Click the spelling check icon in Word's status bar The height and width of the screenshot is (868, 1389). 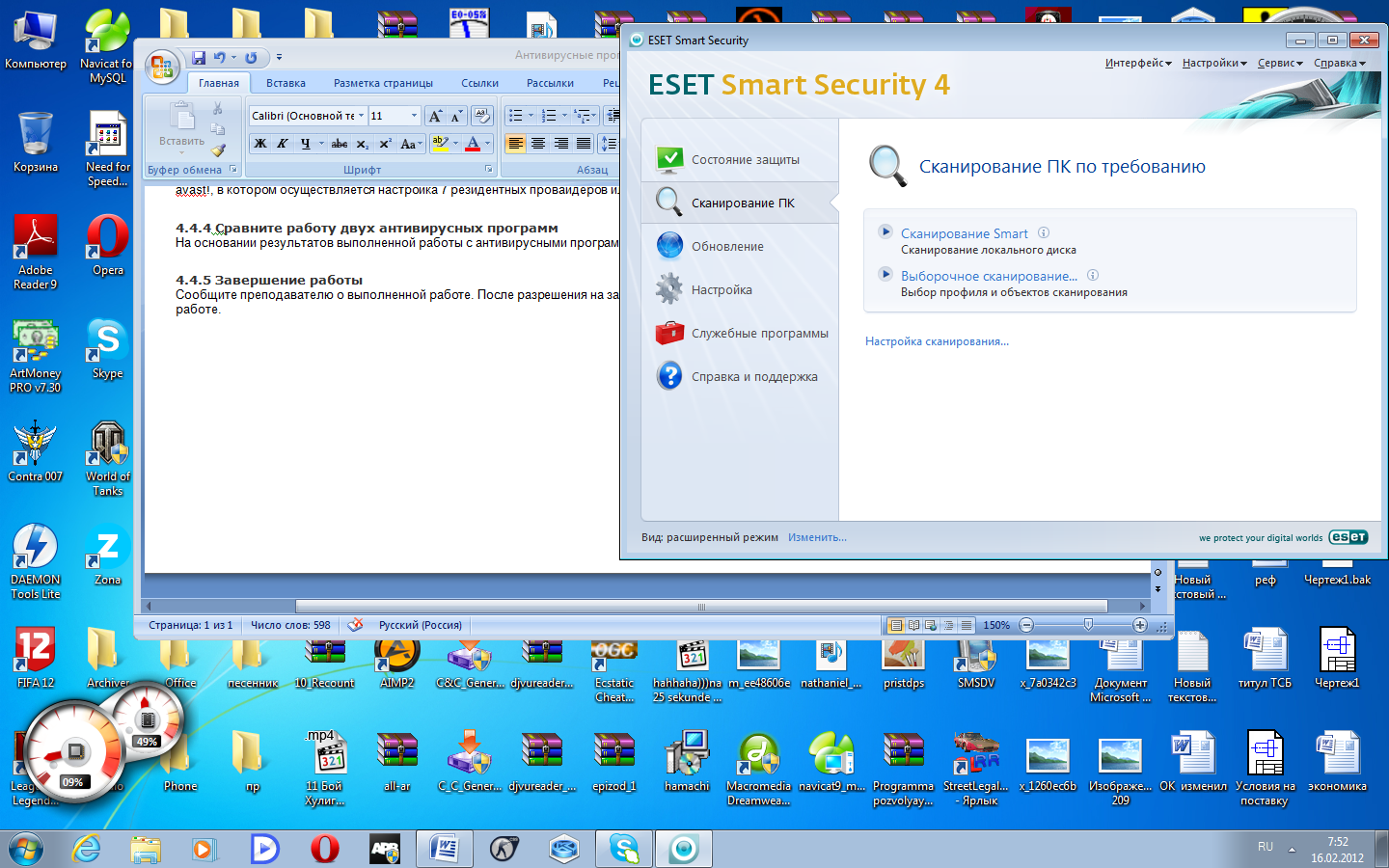(x=355, y=625)
